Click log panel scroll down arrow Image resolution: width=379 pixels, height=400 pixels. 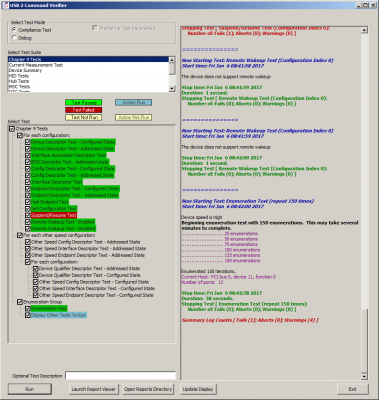(364, 377)
